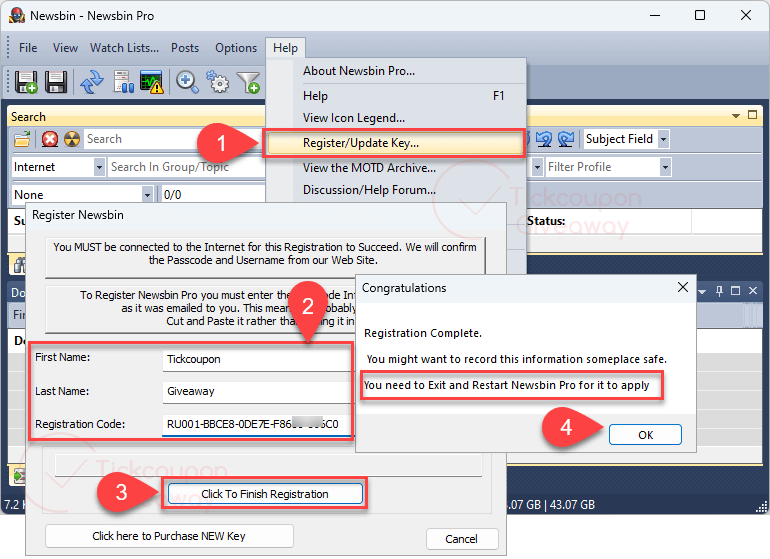Select Help F1 menu item
This screenshot has width=770, height=559.
click(x=396, y=96)
